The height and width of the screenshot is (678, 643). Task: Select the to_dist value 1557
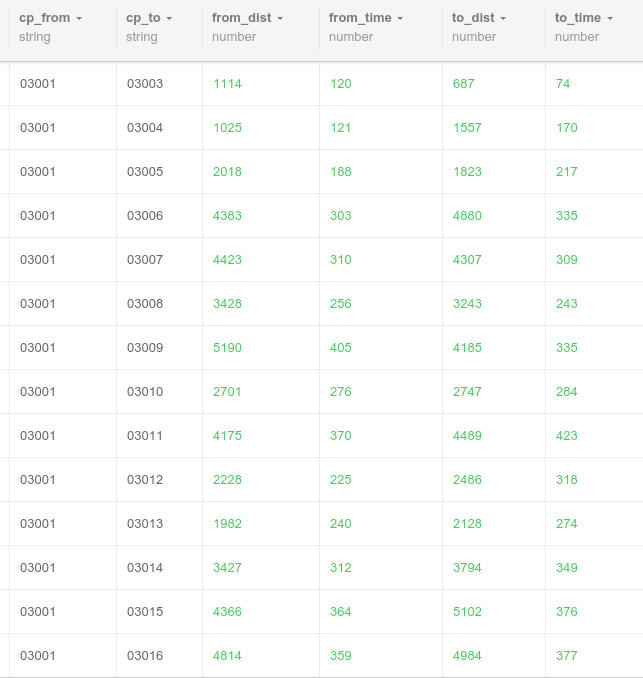(467, 128)
